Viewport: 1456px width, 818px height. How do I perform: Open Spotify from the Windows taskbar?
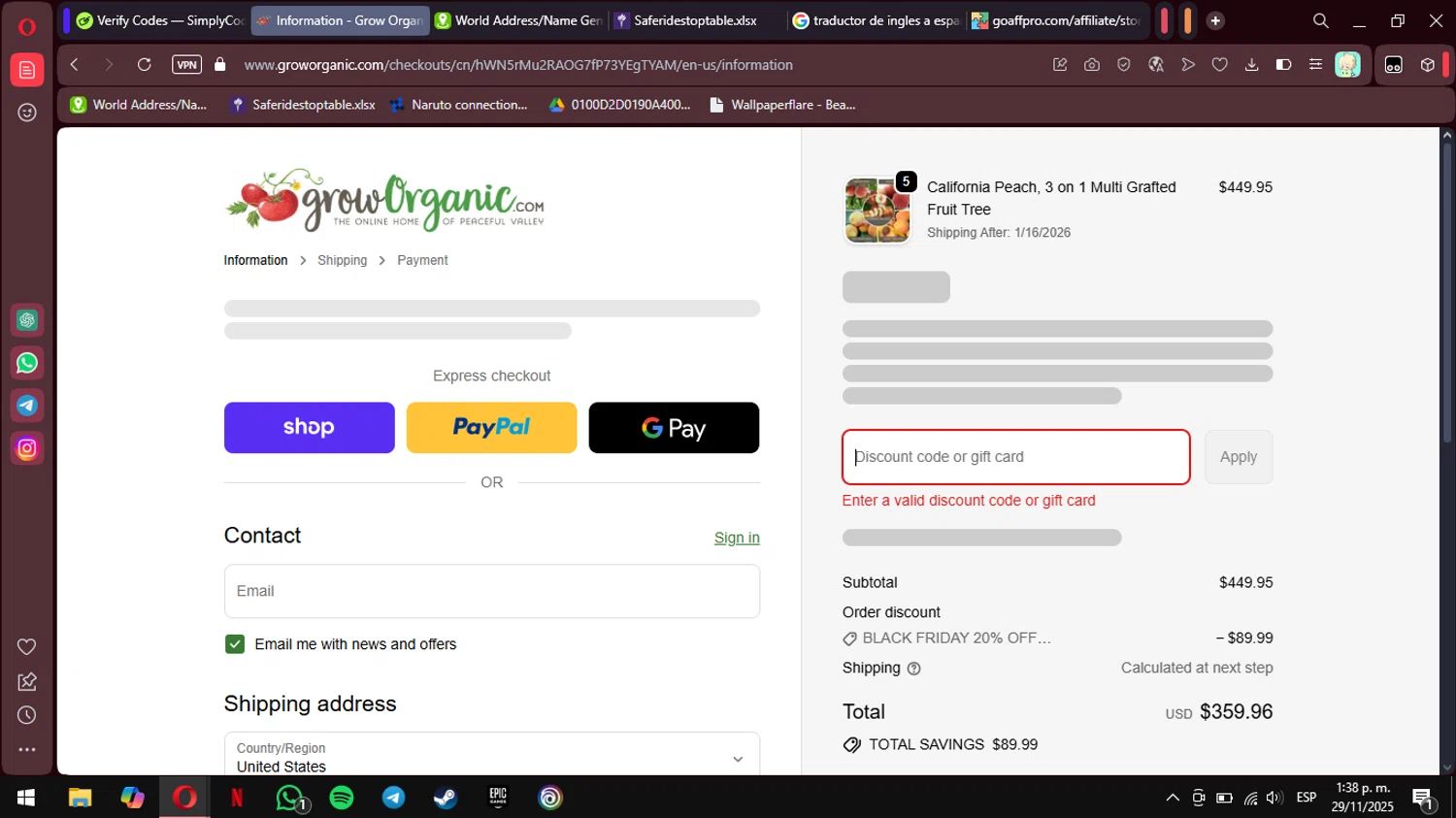(342, 798)
